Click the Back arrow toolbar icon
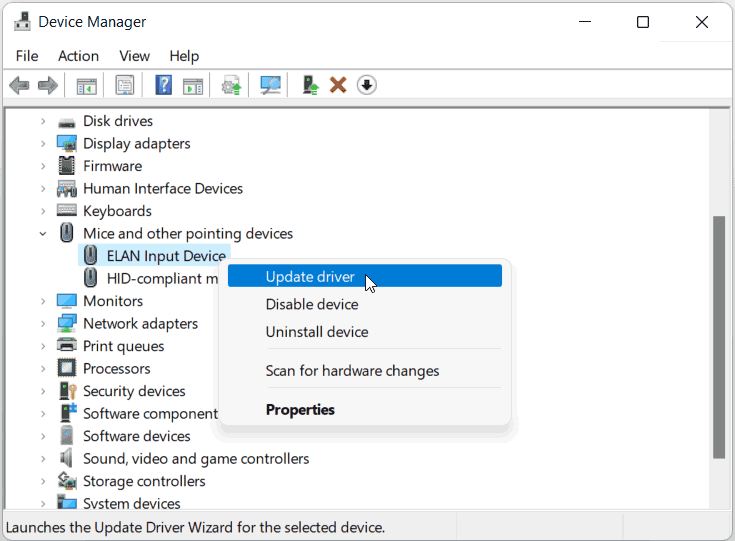 point(19,85)
